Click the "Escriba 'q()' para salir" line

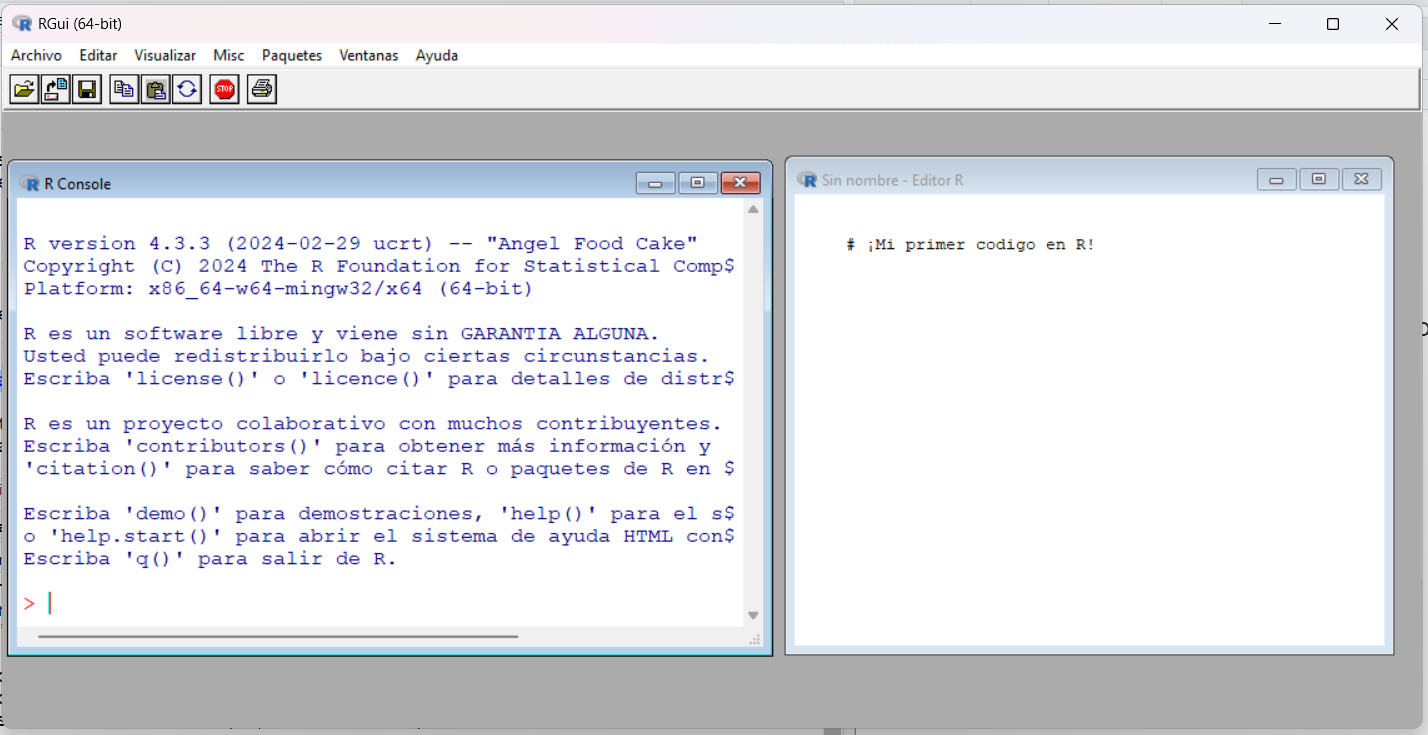click(x=210, y=559)
